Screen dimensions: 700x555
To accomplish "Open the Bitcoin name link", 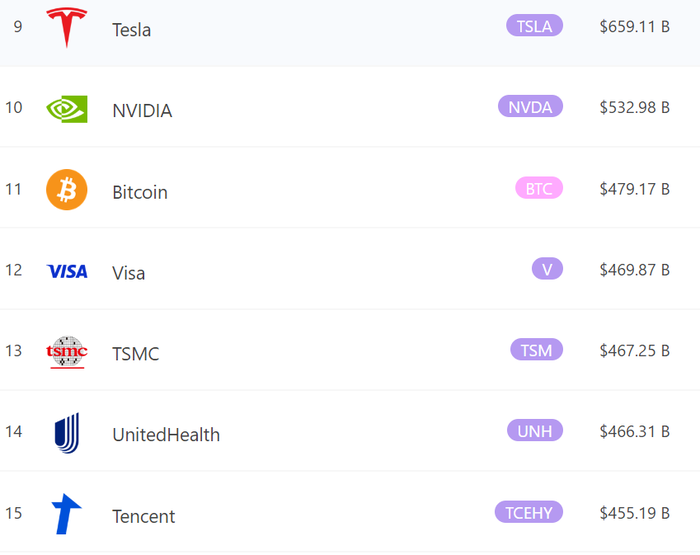I will tap(140, 192).
